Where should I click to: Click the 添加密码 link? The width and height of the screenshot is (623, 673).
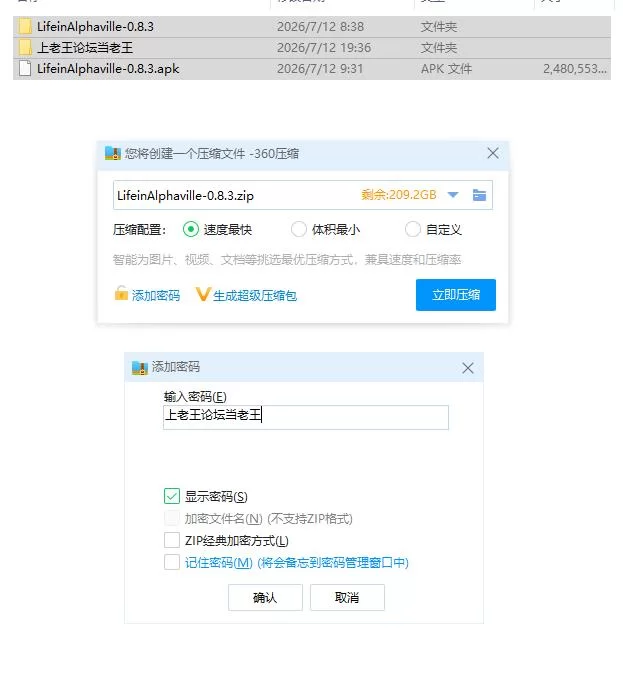pyautogui.click(x=156, y=295)
